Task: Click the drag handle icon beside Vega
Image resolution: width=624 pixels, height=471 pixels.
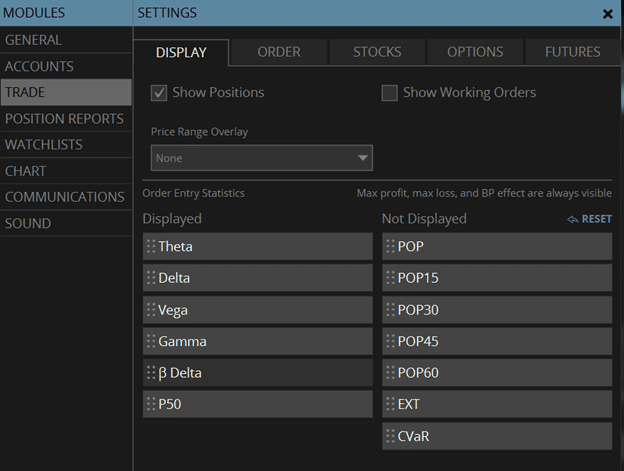Action: [151, 310]
